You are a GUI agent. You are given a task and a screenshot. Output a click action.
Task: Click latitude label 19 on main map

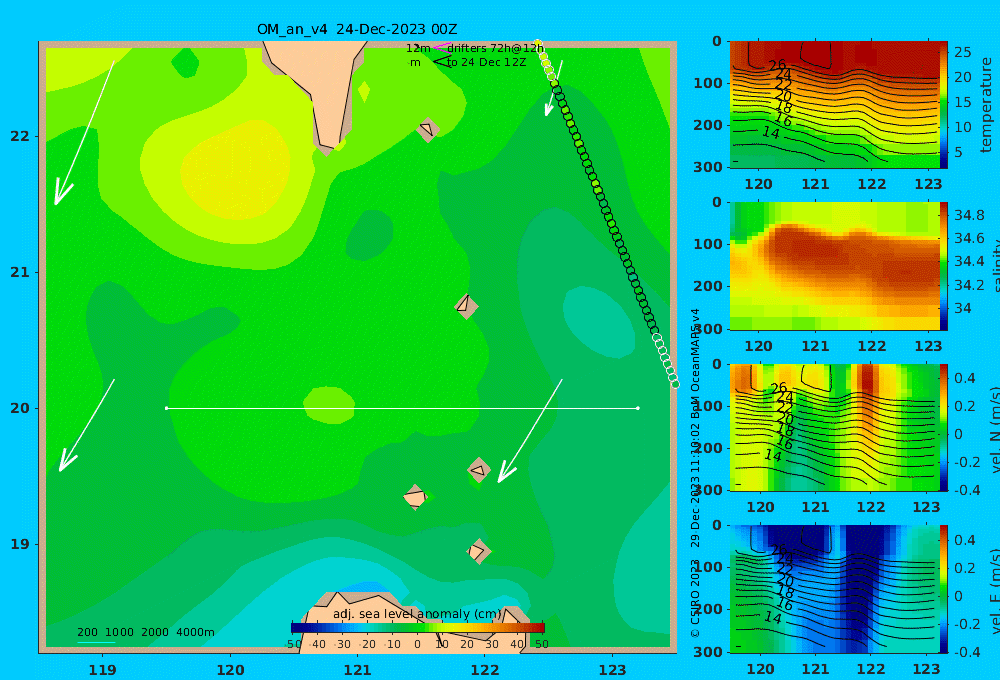20,544
